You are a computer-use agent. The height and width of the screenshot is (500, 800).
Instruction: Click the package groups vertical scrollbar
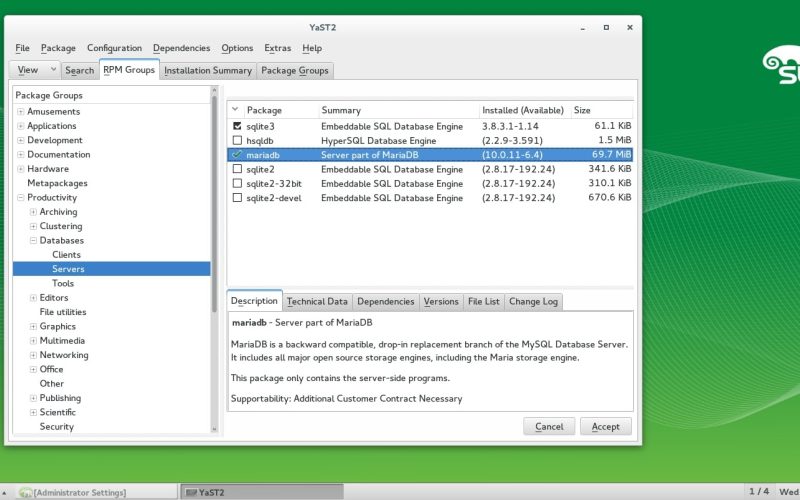point(214,204)
